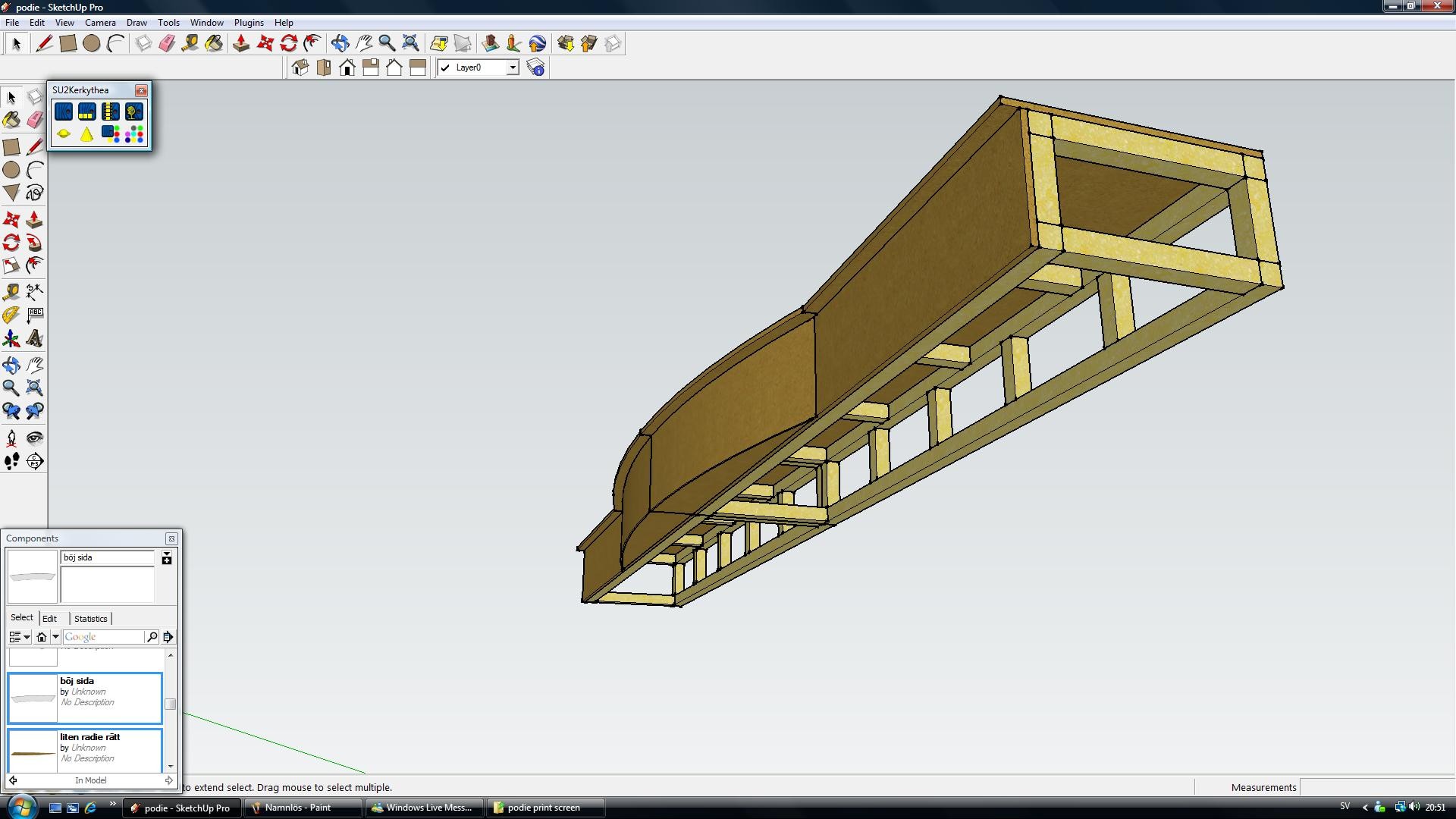Click SU2Kerkythea yellow sphere pointlight icon
Image resolution: width=1456 pixels, height=819 pixels.
[64, 134]
